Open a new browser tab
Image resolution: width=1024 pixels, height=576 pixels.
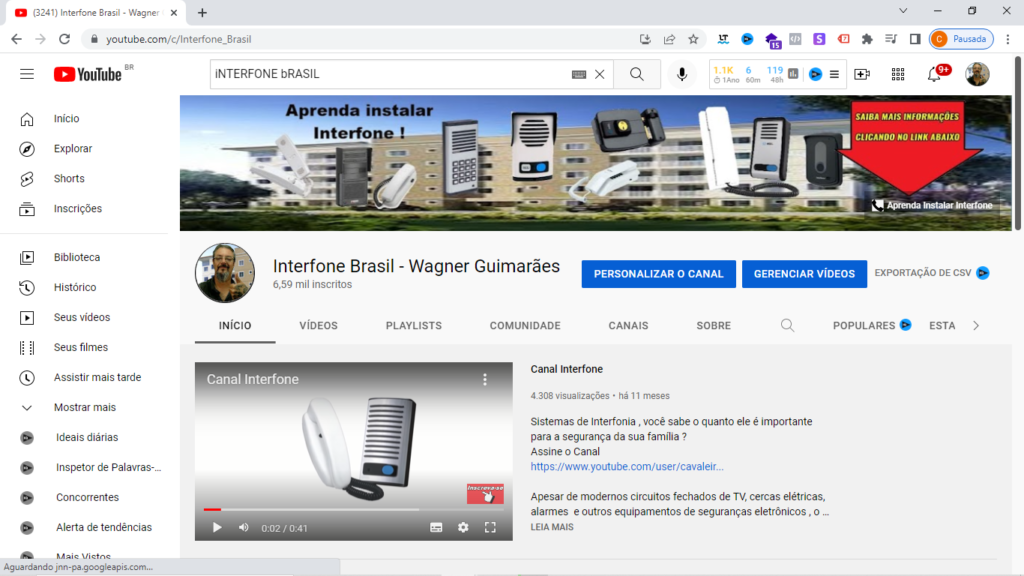(x=202, y=12)
